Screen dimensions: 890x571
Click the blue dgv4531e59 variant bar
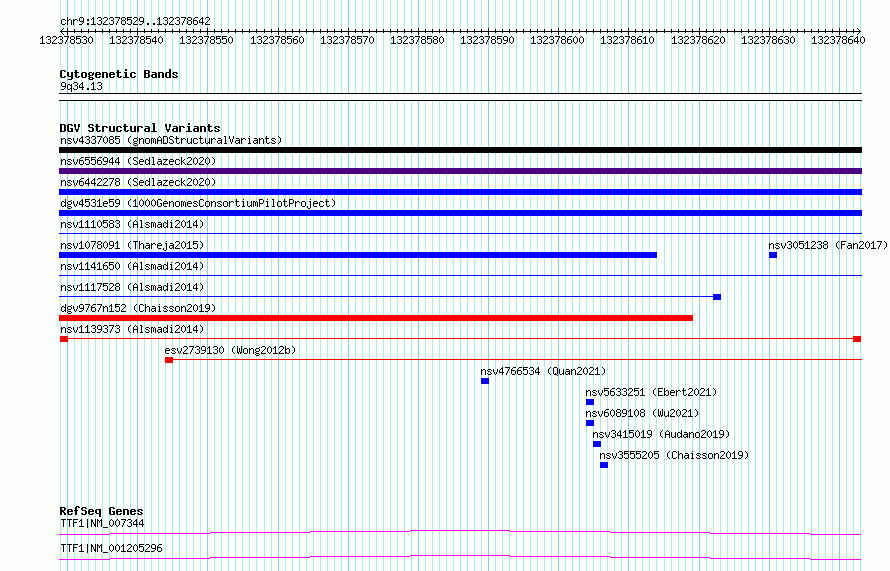(460, 213)
